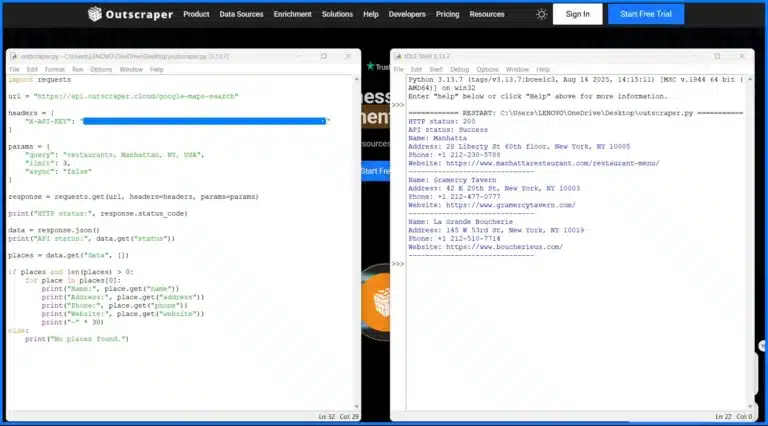Open the Help menu in the website navbar

tap(371, 14)
